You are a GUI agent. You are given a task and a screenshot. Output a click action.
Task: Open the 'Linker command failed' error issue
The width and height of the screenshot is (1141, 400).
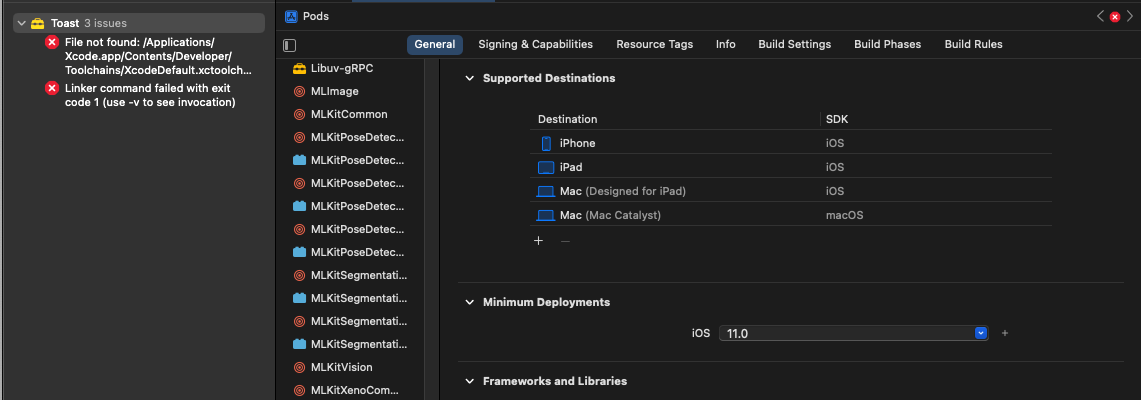[x=150, y=95]
